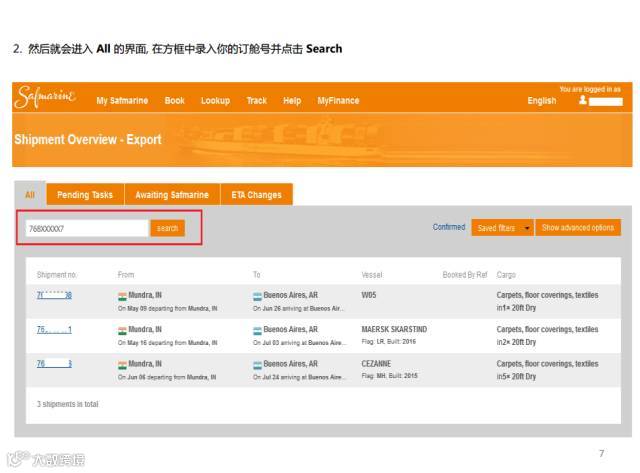Image resolution: width=640 pixels, height=473 pixels.
Task: Click cargo text 'in1× 20ft Dry'
Action: pos(516,308)
